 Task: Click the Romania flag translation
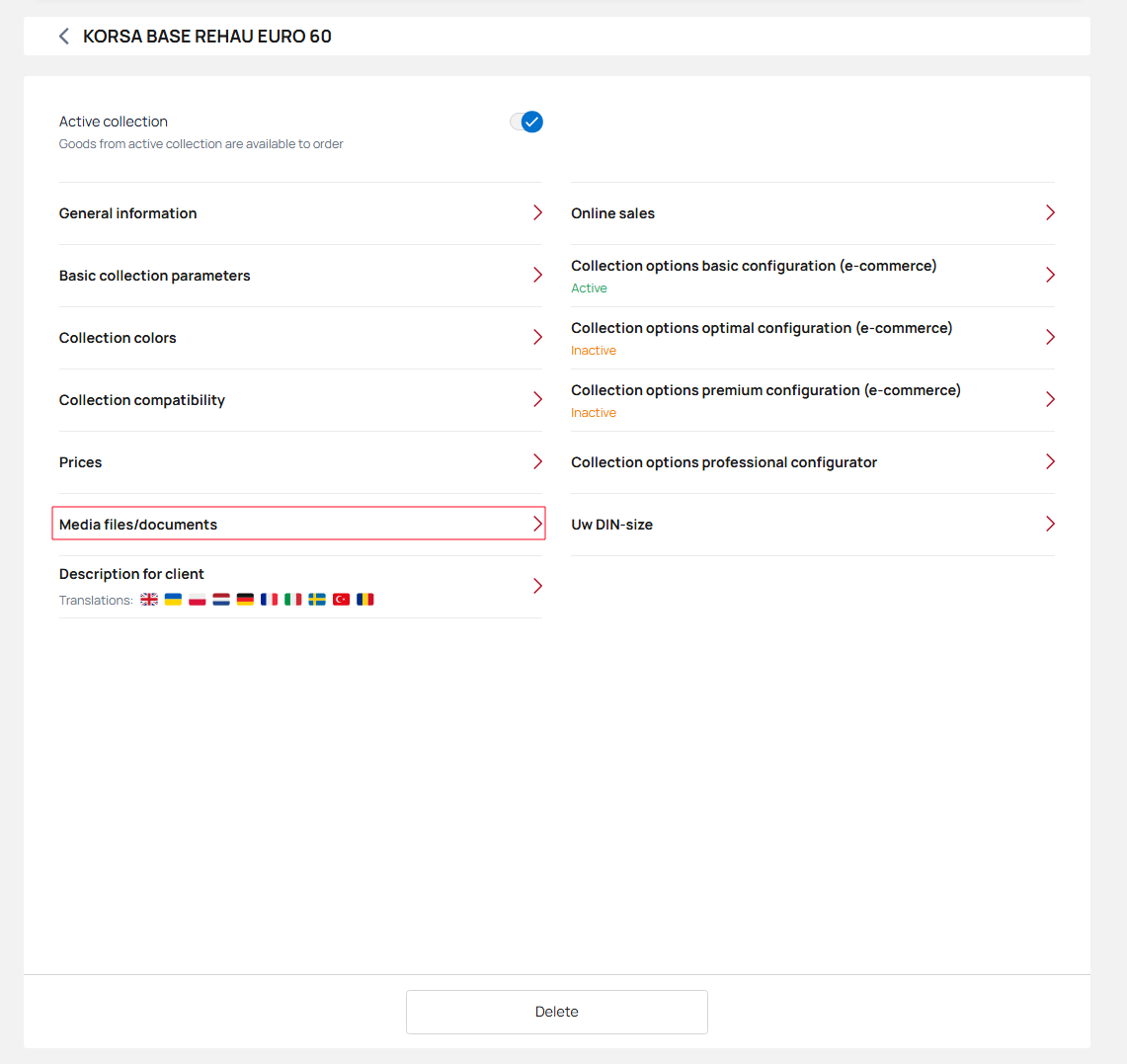[365, 600]
